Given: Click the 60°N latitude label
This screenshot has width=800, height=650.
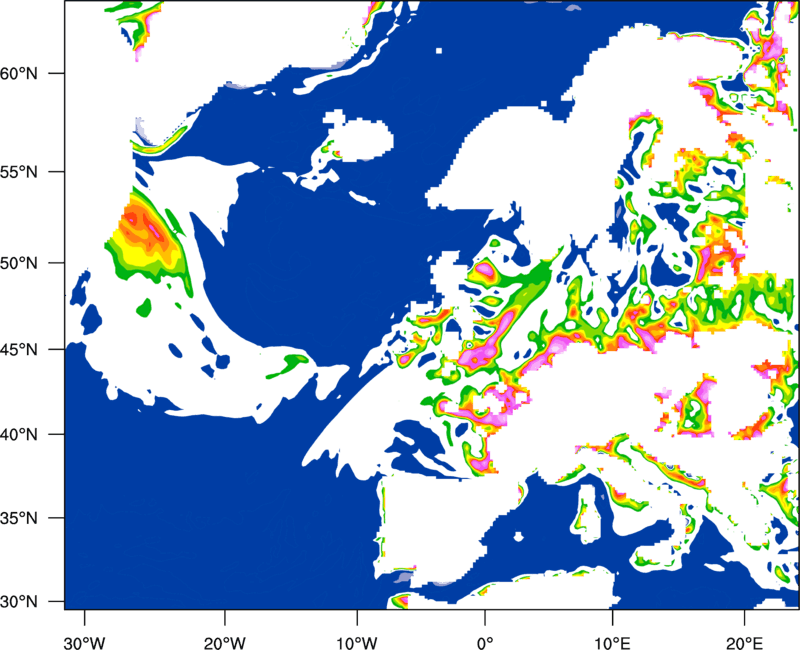Looking at the screenshot, I should 19,73.
